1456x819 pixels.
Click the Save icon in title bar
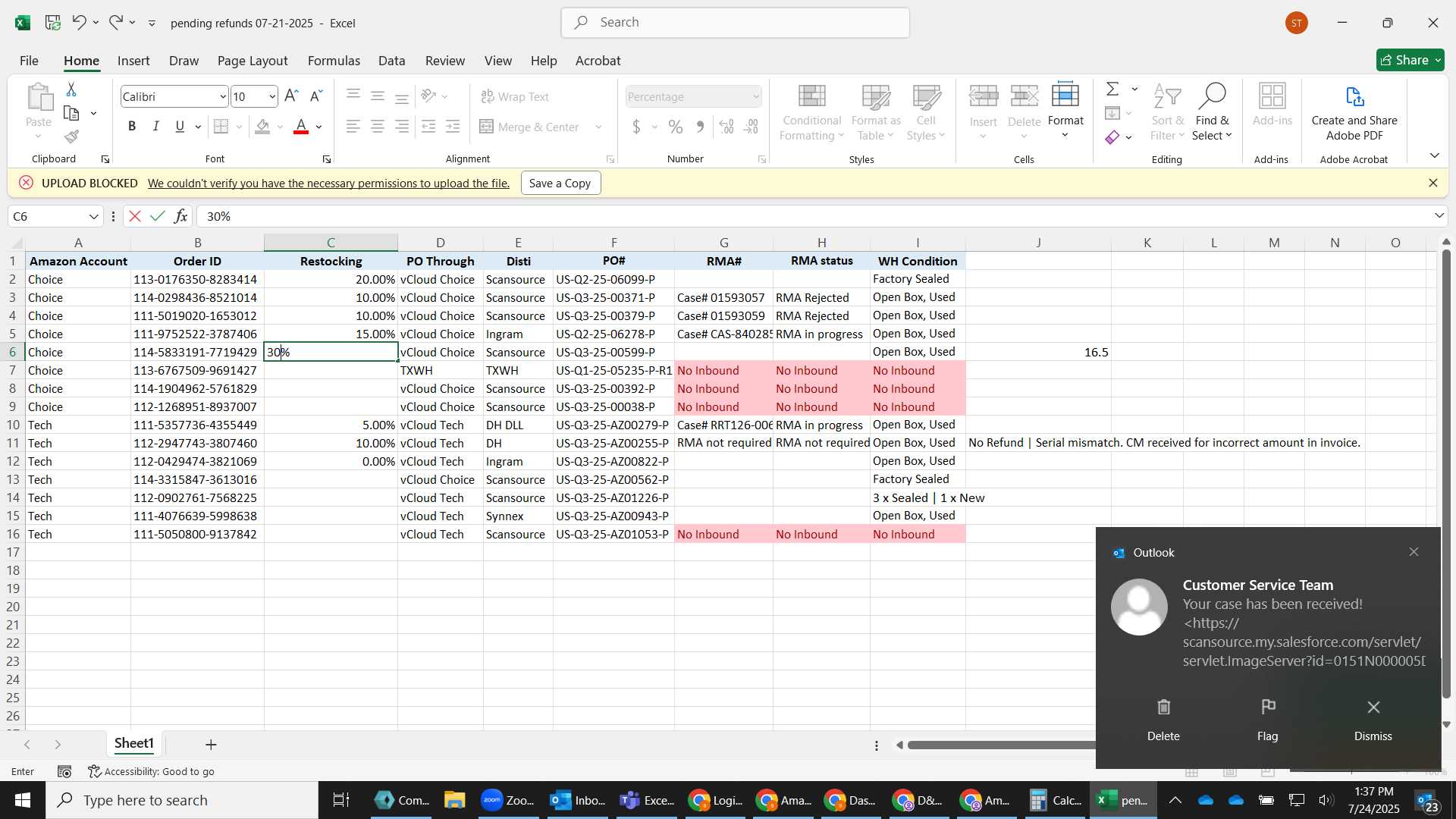[x=53, y=23]
